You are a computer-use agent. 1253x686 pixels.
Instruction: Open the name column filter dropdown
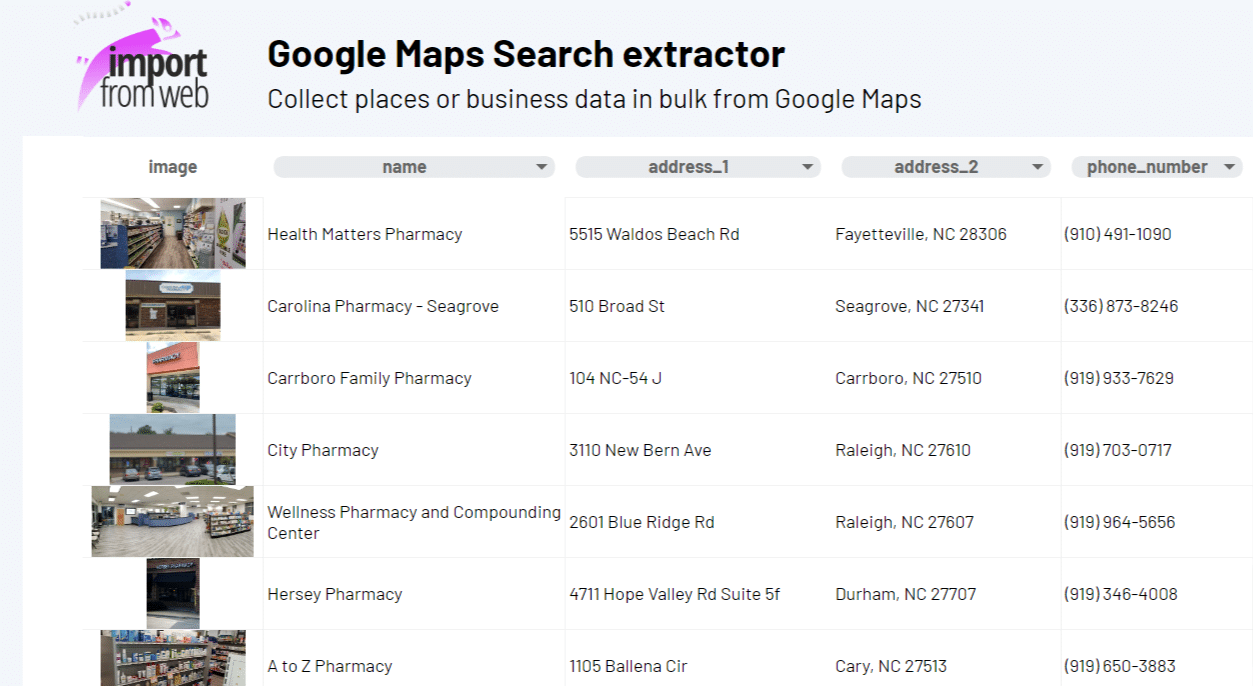pyautogui.click(x=541, y=168)
